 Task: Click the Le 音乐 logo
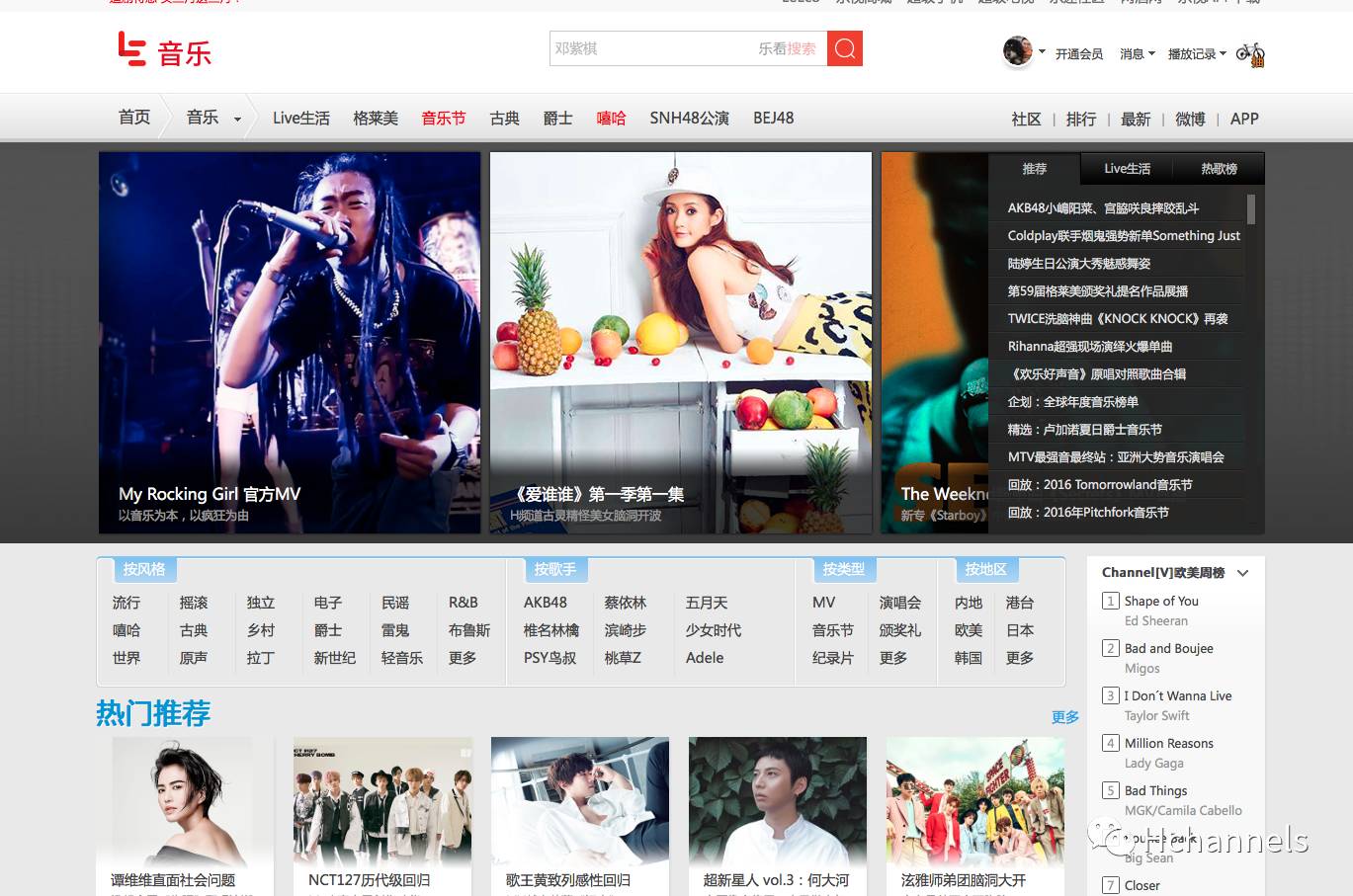(x=164, y=49)
